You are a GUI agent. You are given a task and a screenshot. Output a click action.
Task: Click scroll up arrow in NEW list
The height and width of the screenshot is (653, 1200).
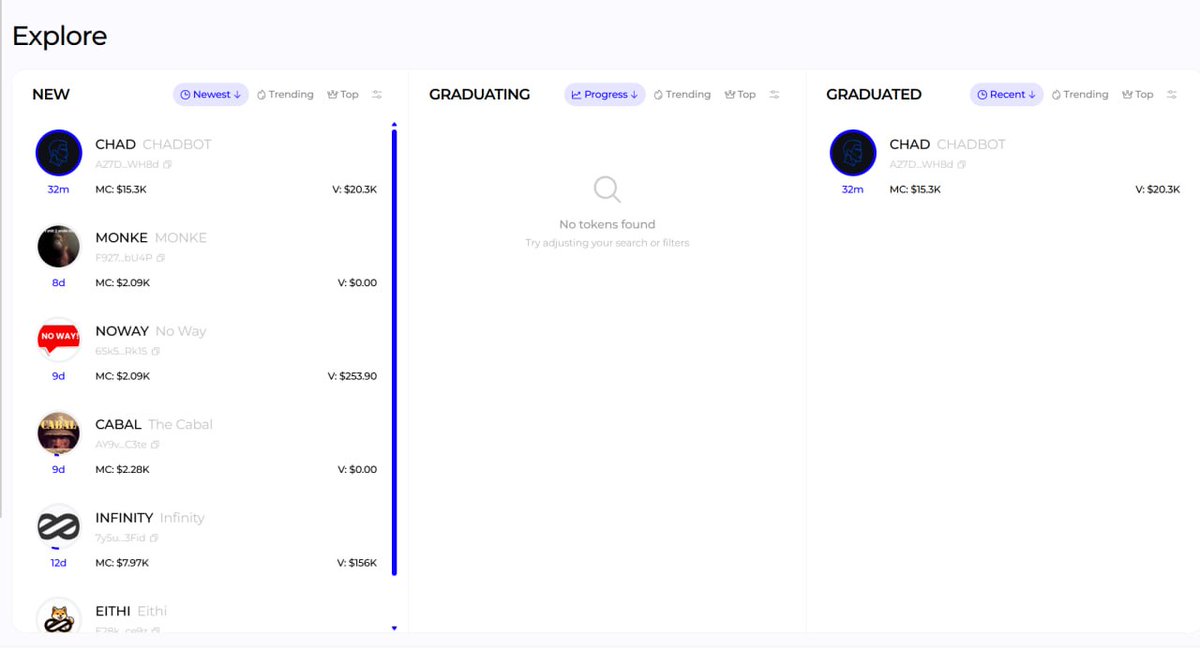pyautogui.click(x=394, y=125)
